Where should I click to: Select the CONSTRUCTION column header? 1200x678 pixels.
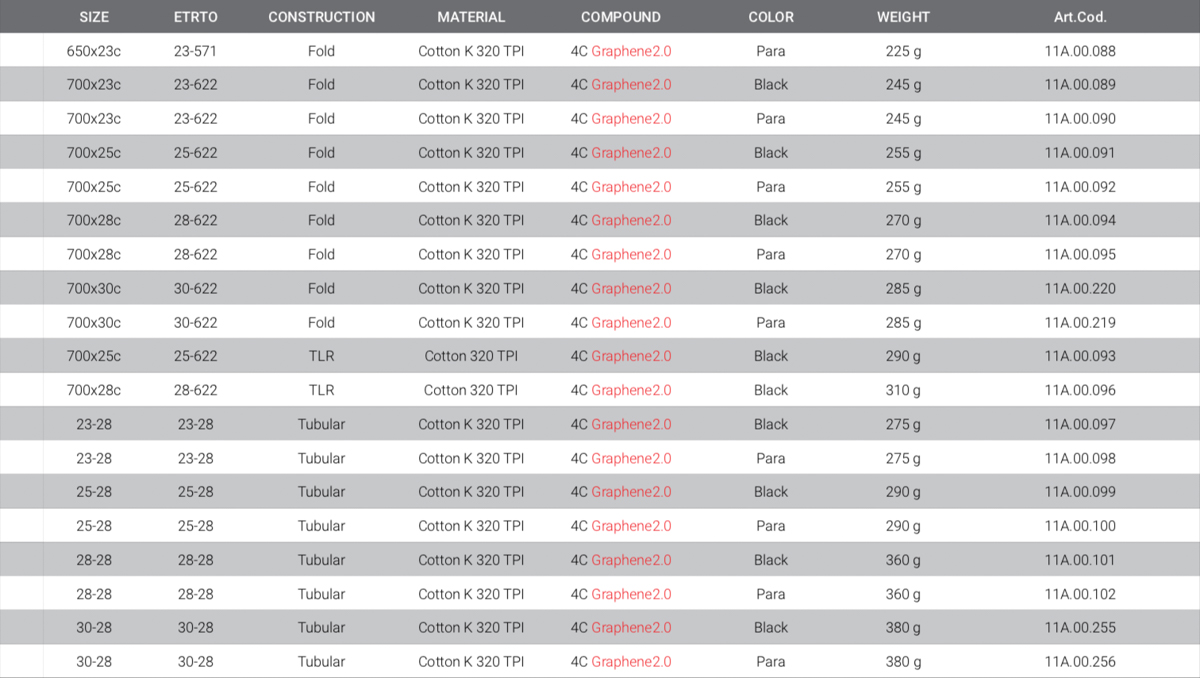(322, 17)
